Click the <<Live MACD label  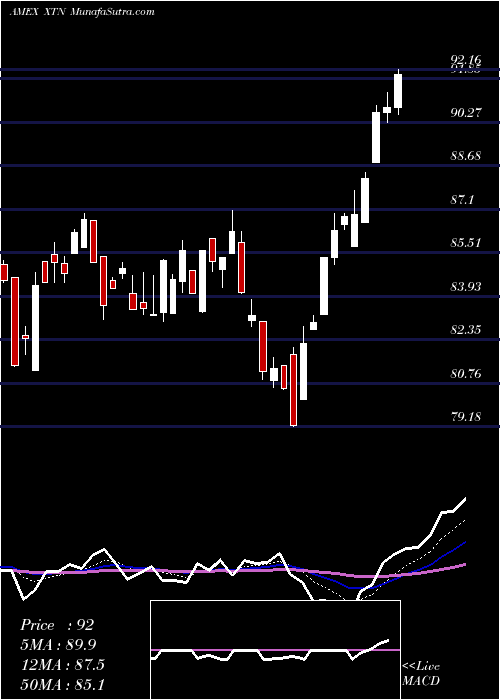421,674
